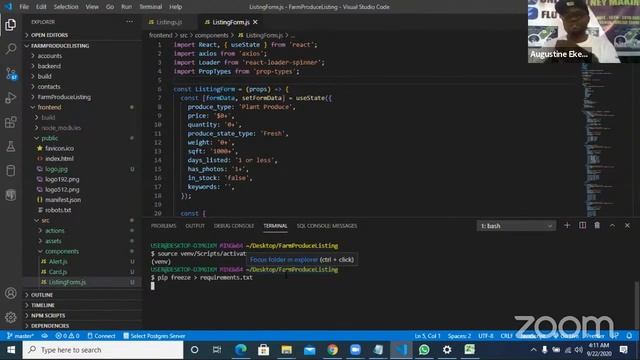Viewport: 640px width, 360px height.
Task: Click the Windows Start button
Action: point(11,350)
